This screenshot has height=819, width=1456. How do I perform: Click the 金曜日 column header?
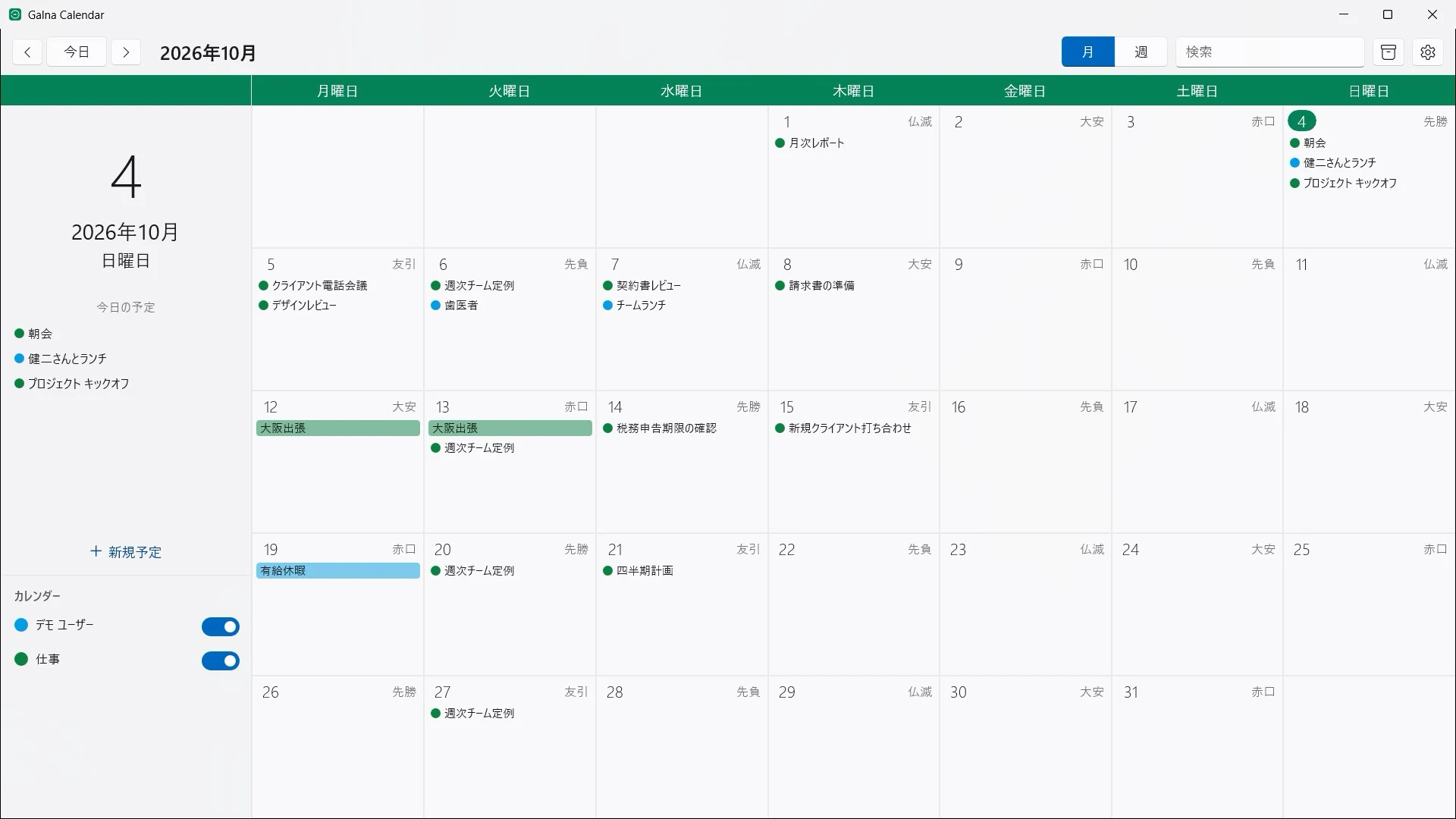(1025, 91)
